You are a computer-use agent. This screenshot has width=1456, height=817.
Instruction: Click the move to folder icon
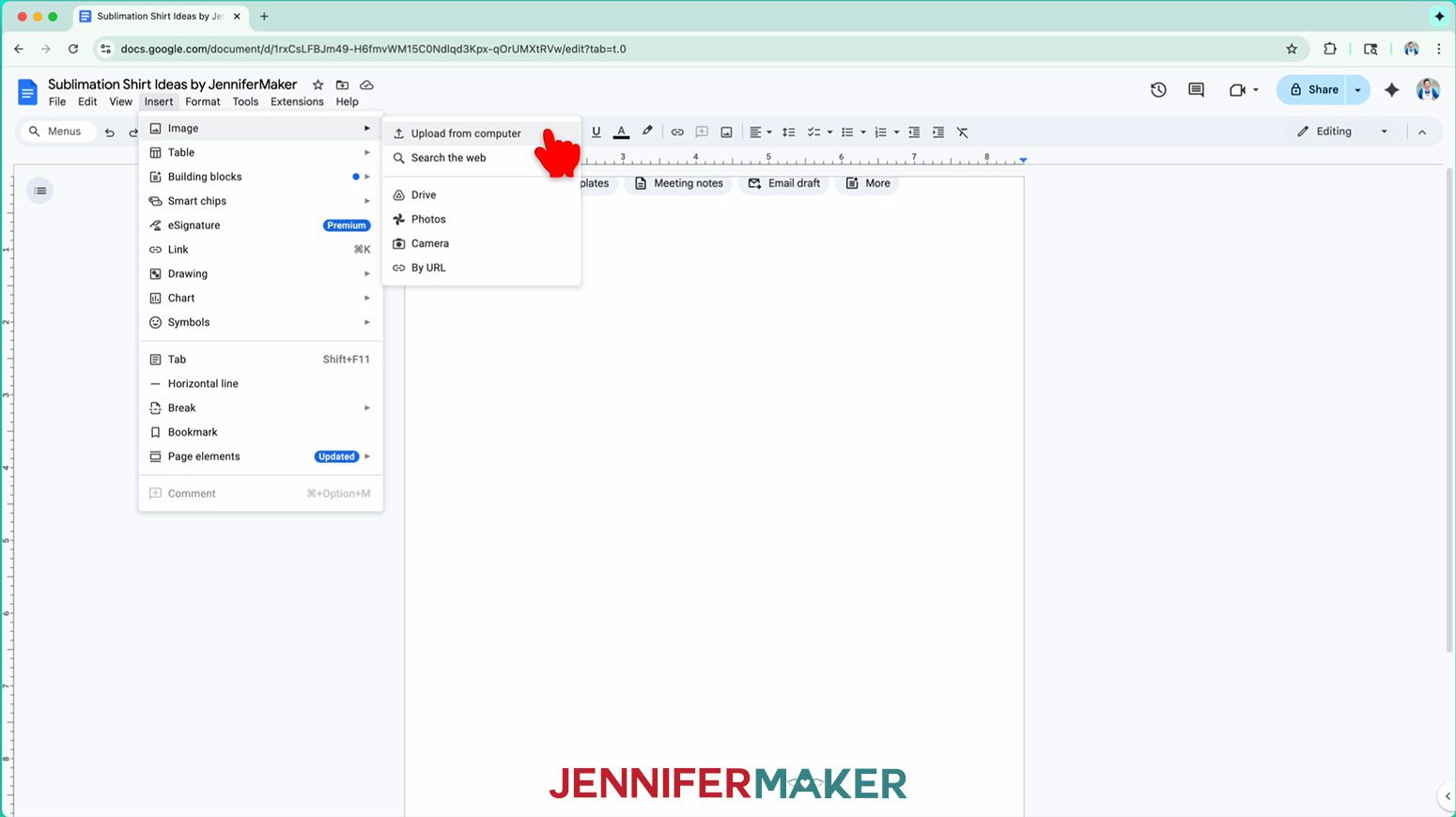pos(342,85)
